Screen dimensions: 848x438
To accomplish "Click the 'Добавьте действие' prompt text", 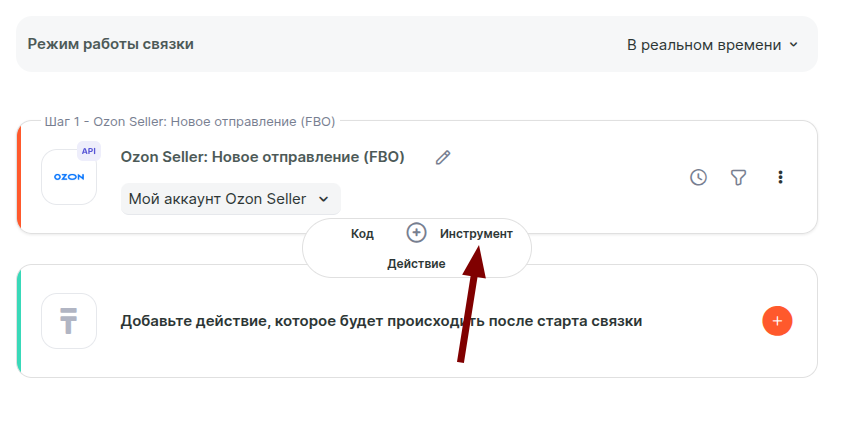I will [x=381, y=321].
